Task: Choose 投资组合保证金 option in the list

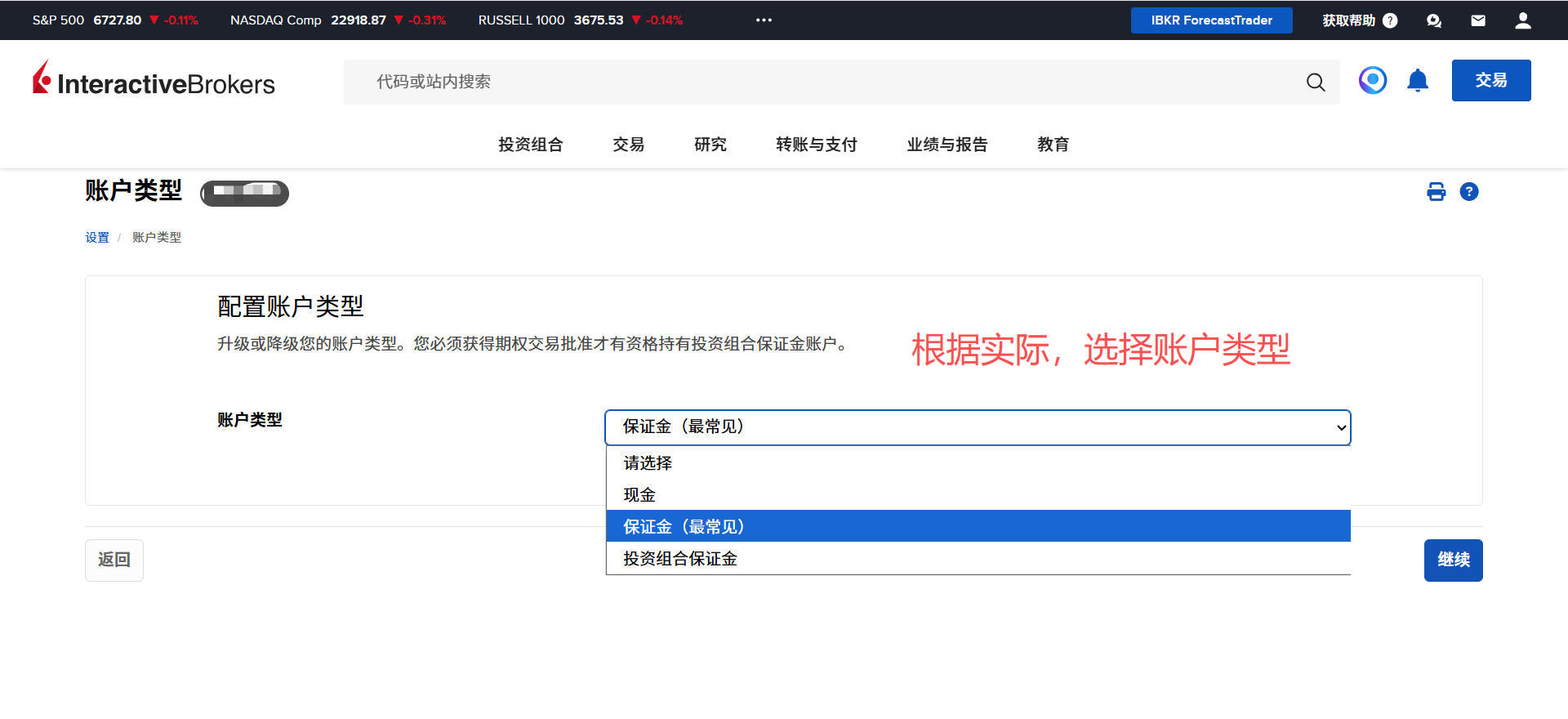Action: point(680,559)
